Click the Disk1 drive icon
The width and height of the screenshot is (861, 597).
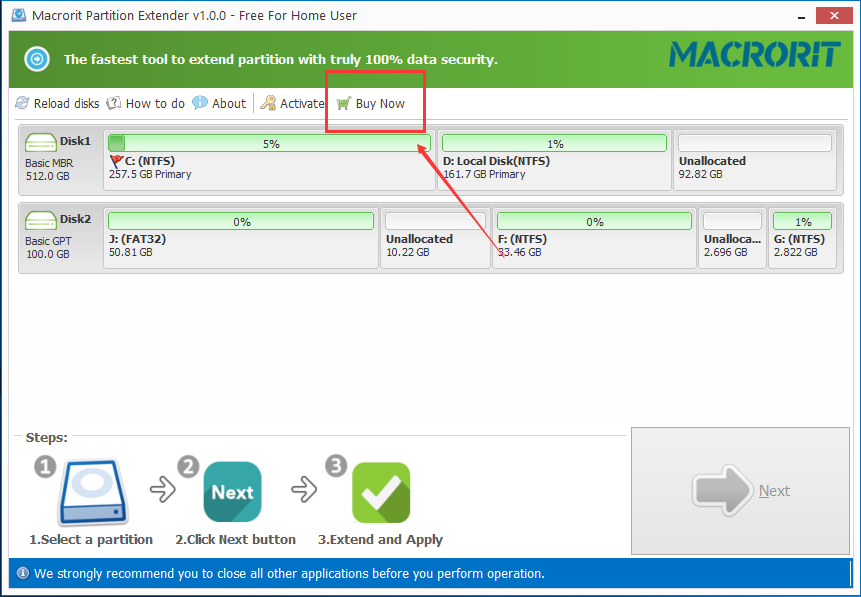point(41,143)
